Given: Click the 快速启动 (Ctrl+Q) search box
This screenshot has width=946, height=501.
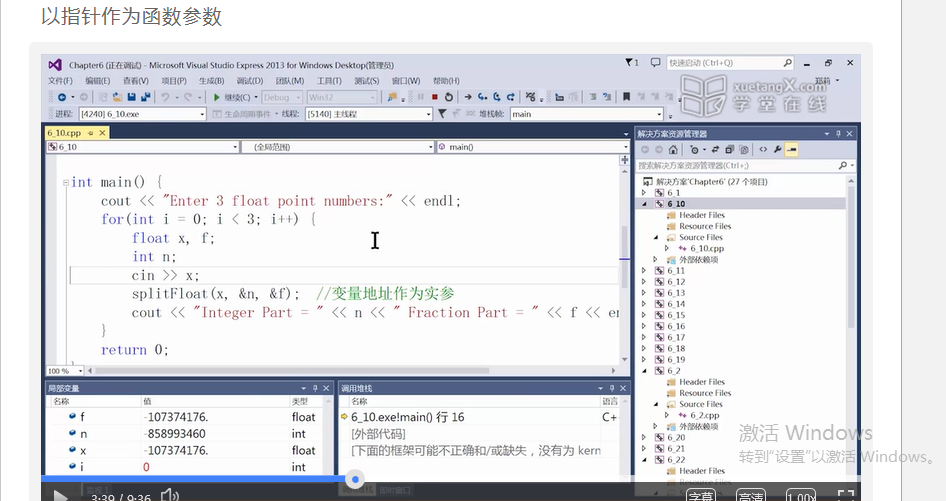Looking at the screenshot, I should [x=730, y=63].
